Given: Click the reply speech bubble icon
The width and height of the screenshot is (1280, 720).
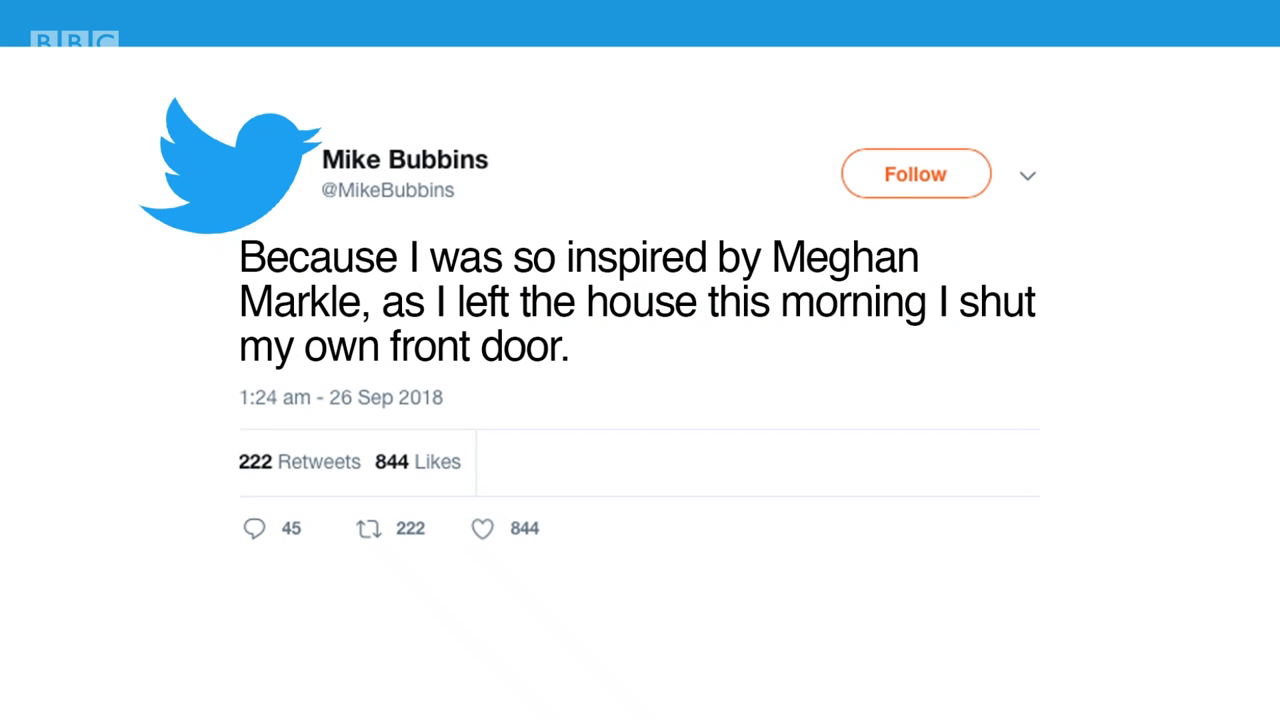Looking at the screenshot, I should [255, 528].
